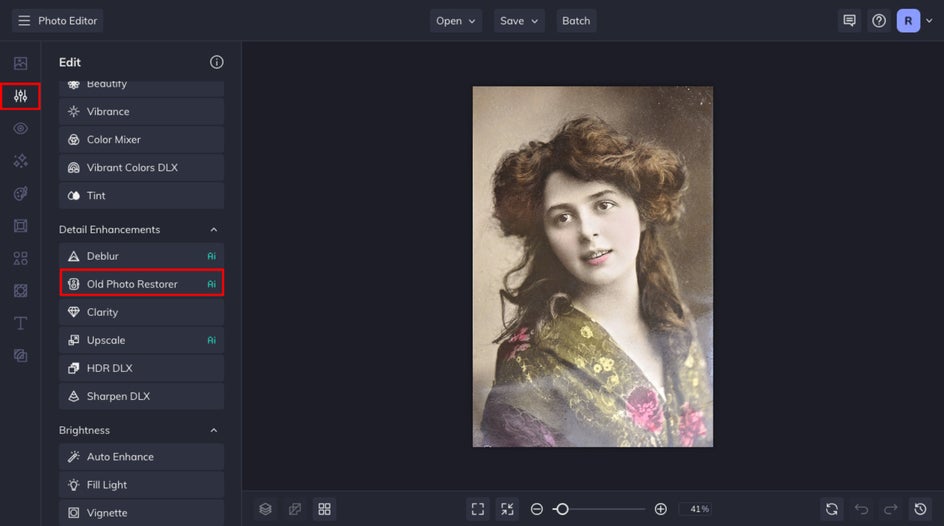
Task: Fit image to screen icon
Action: coord(478,509)
